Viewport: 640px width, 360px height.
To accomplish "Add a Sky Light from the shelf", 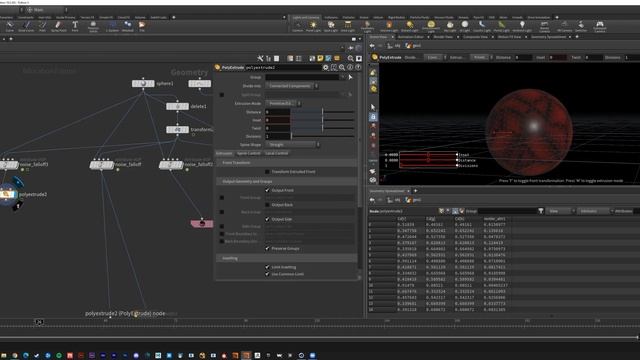I will [450, 27].
